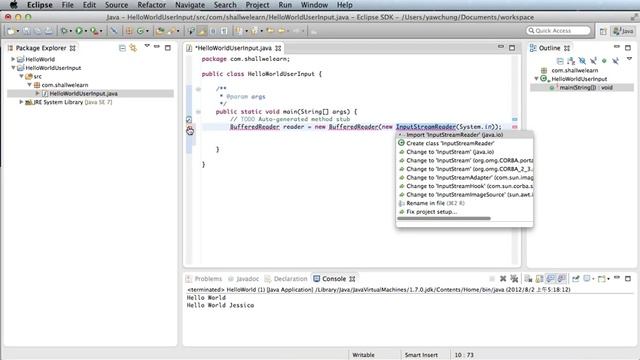Choose Import 'InputStreamReader' (java.io) quick fix
Screen dimensions: 640x360
click(x=464, y=135)
